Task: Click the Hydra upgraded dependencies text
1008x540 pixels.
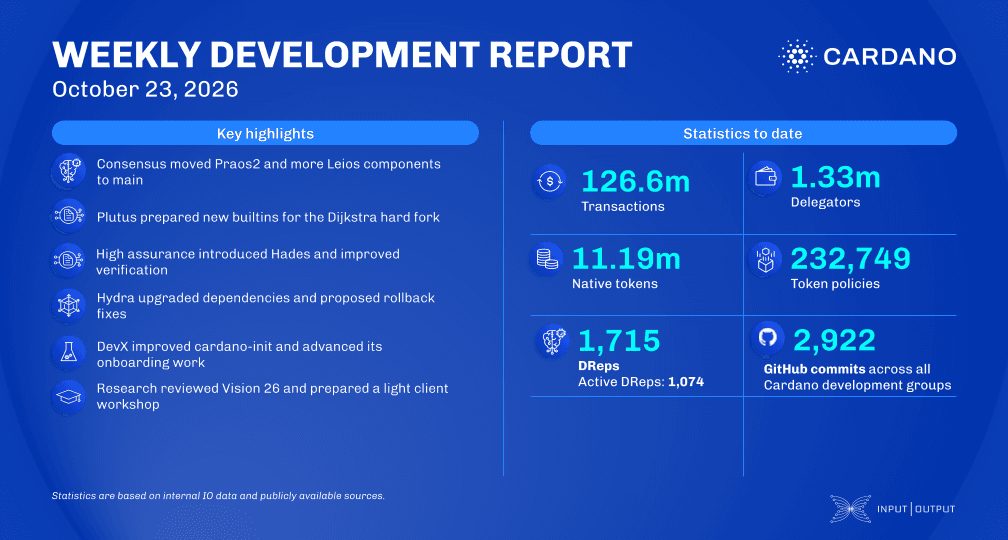Action: (x=266, y=306)
